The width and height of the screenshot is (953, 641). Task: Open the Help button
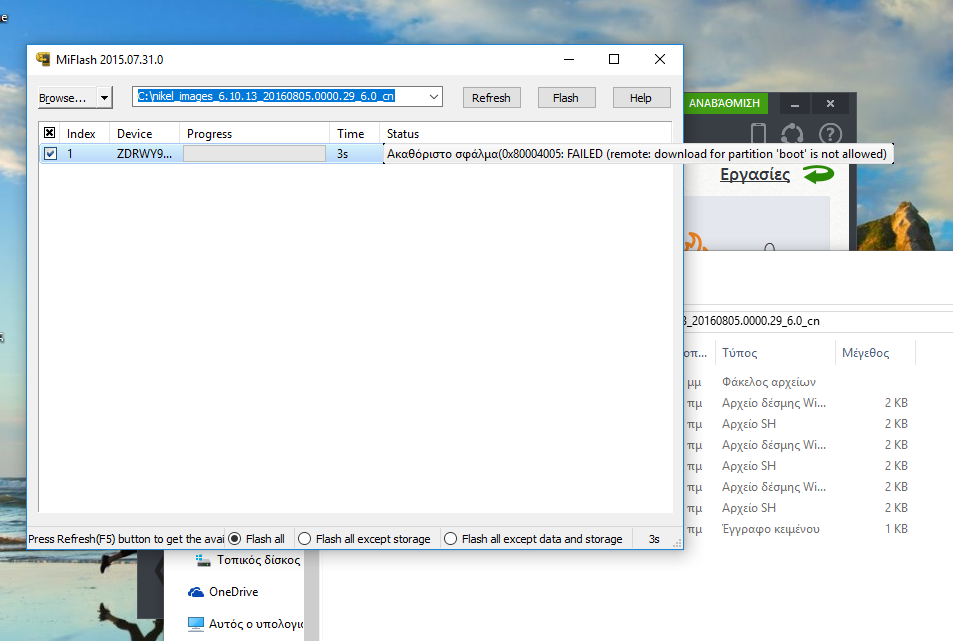click(641, 98)
